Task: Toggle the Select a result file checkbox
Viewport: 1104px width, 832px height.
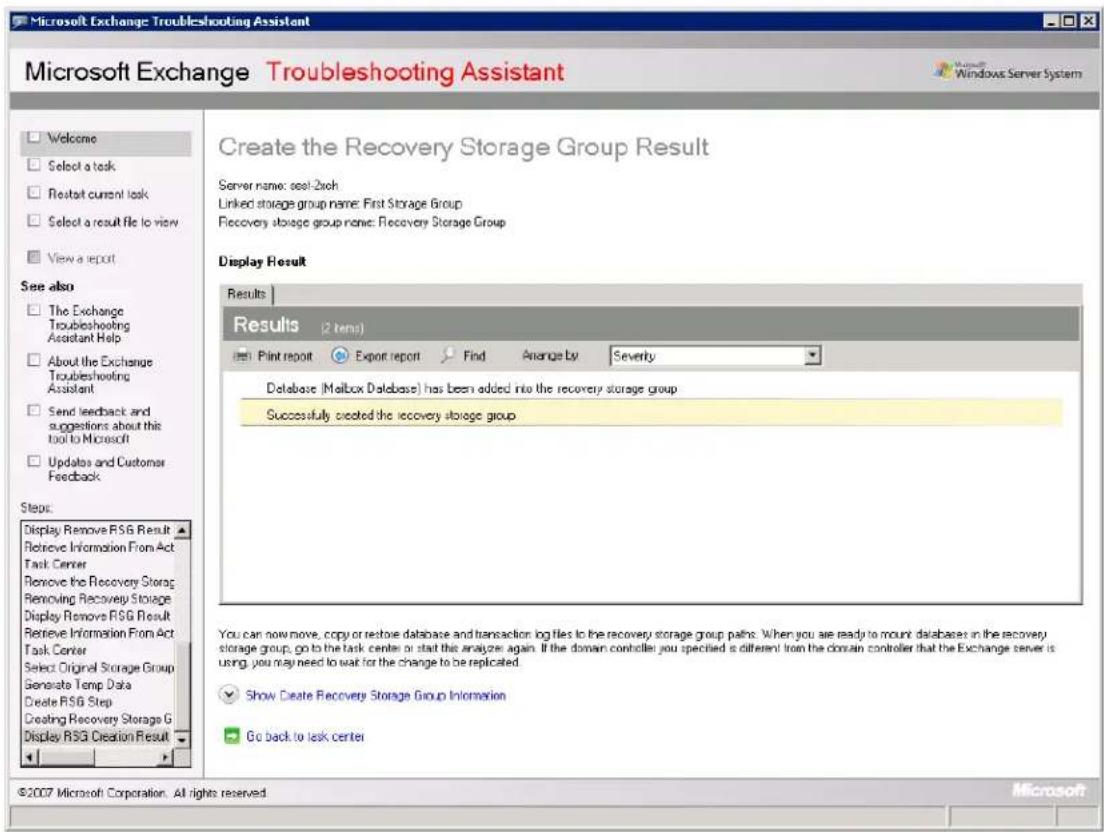Action: pyautogui.click(x=33, y=221)
